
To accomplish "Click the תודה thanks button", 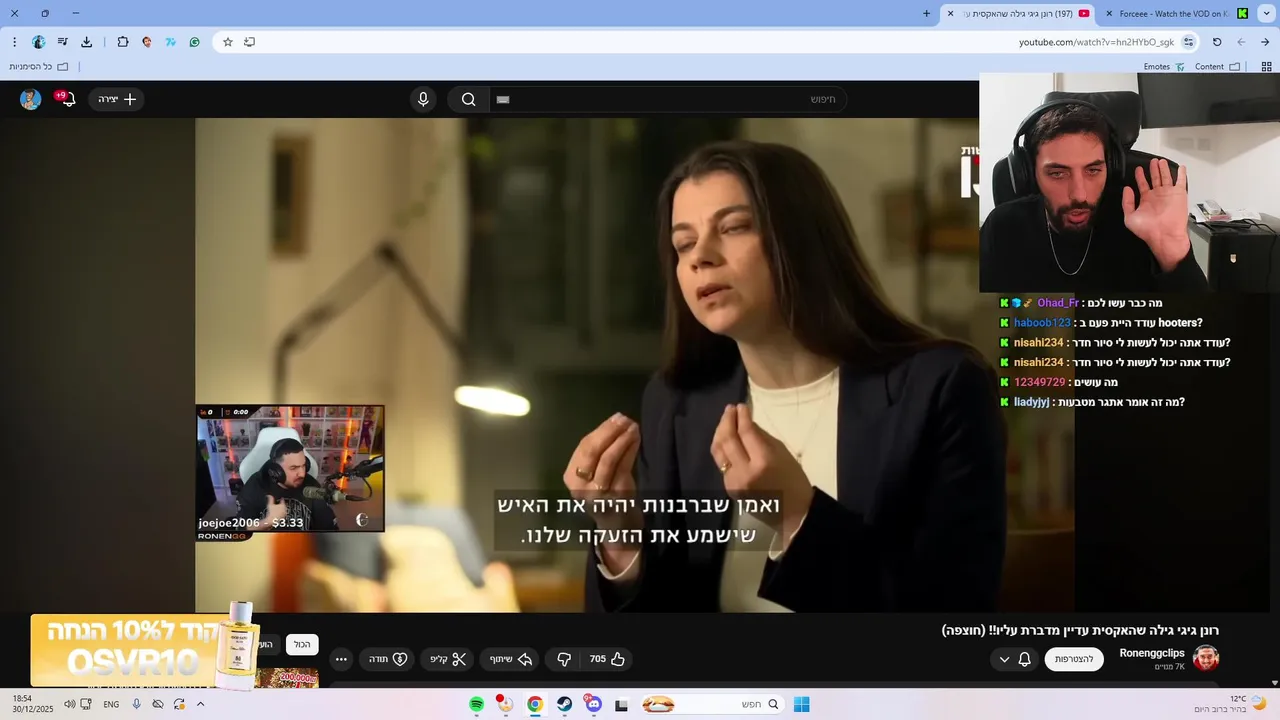I will 388,659.
